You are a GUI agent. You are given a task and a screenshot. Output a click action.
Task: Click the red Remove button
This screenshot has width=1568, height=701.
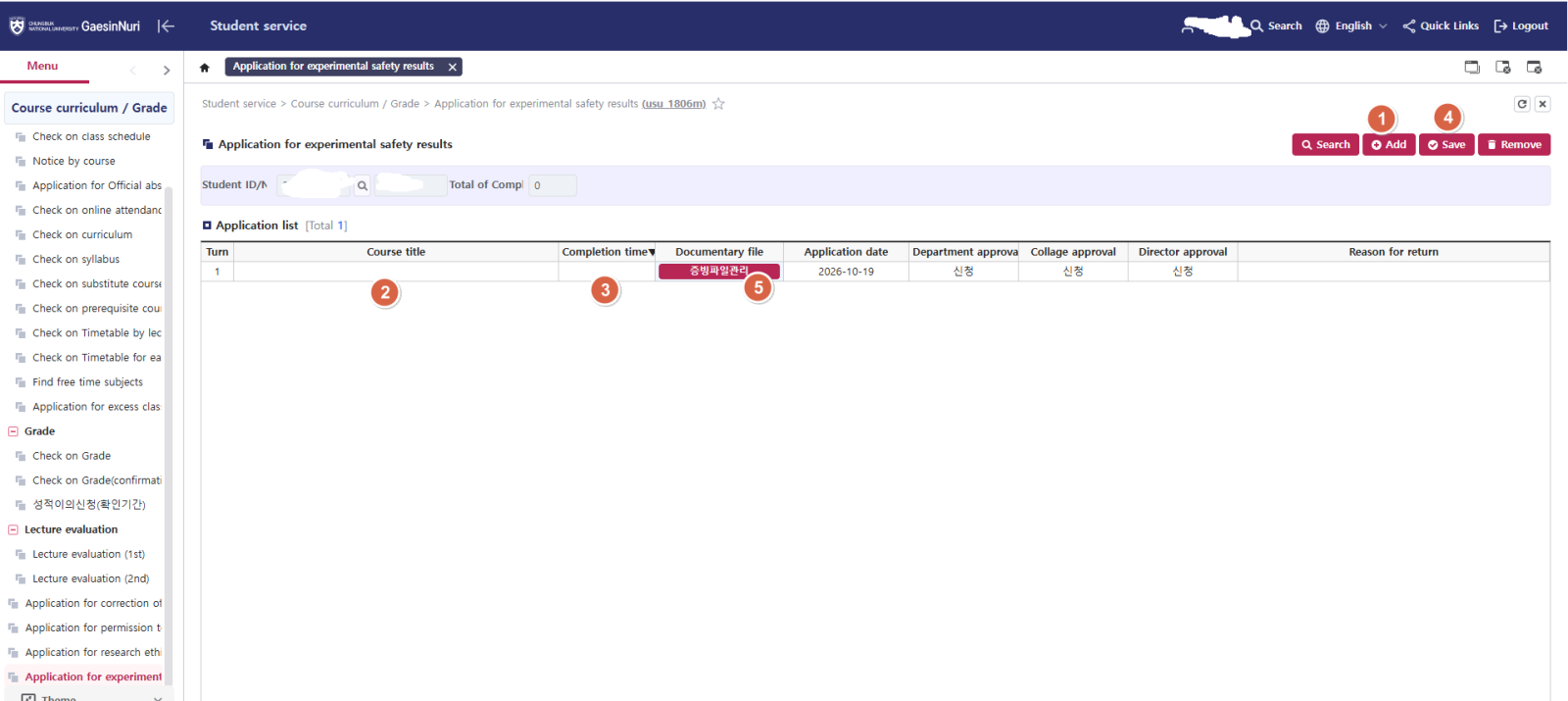1514,145
